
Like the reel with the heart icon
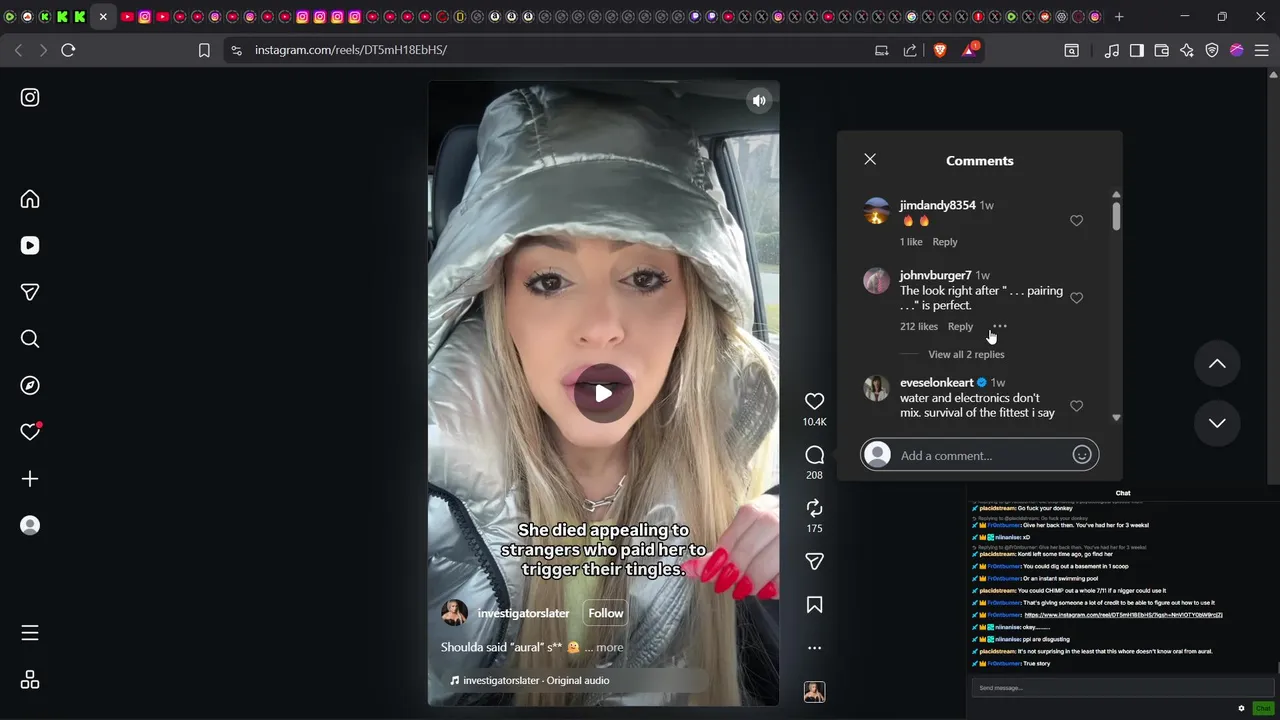(x=814, y=401)
